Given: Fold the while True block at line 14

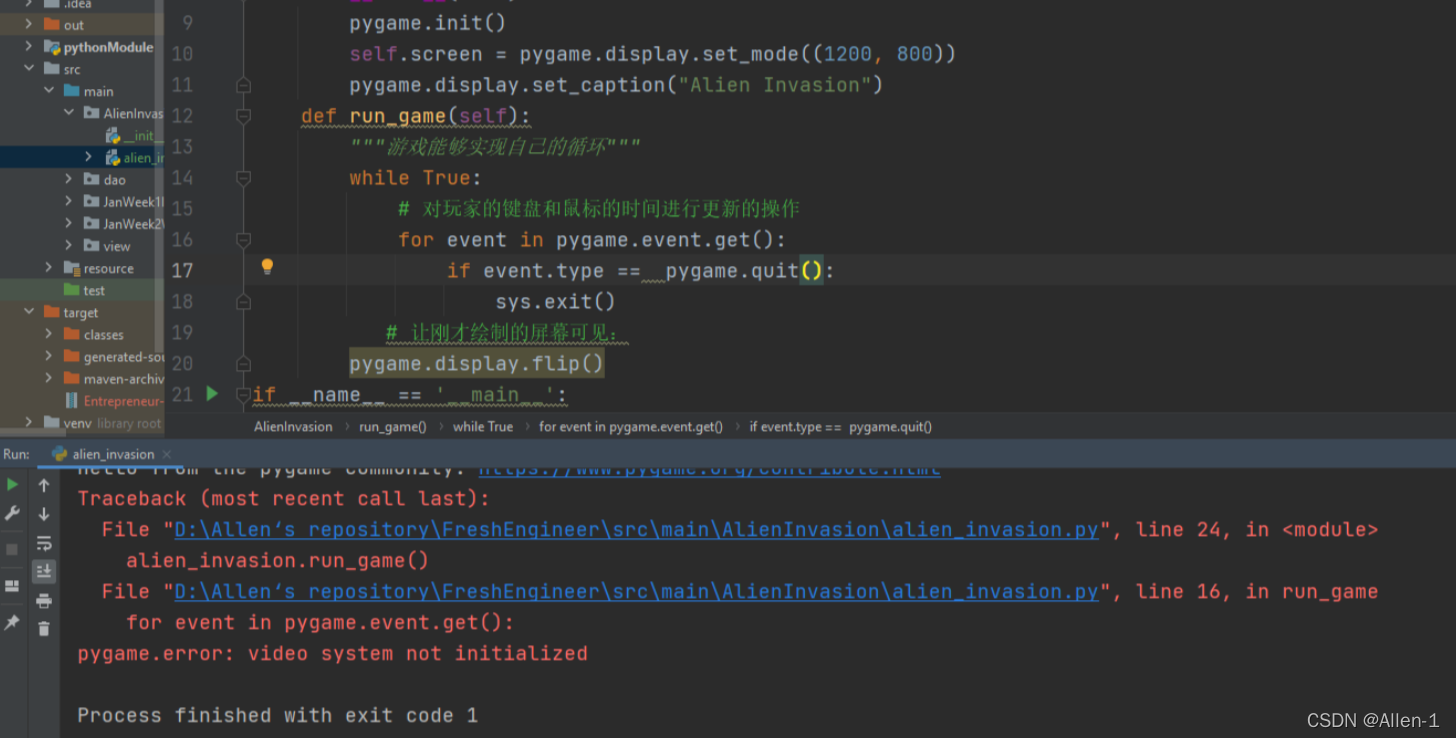Looking at the screenshot, I should pyautogui.click(x=243, y=178).
